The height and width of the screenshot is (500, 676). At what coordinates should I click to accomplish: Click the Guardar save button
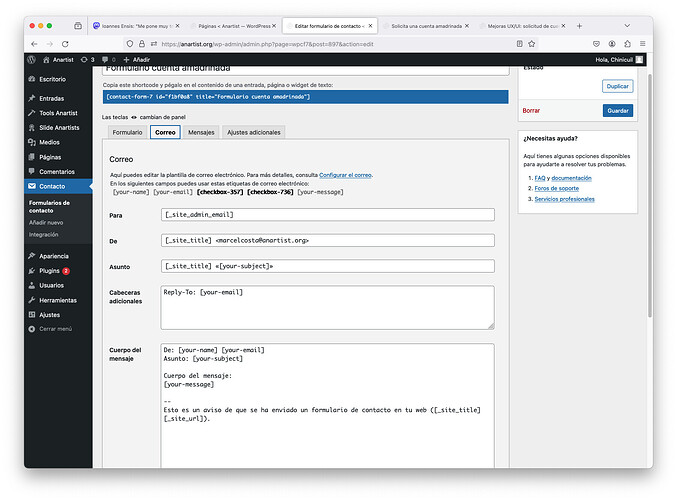(x=617, y=110)
